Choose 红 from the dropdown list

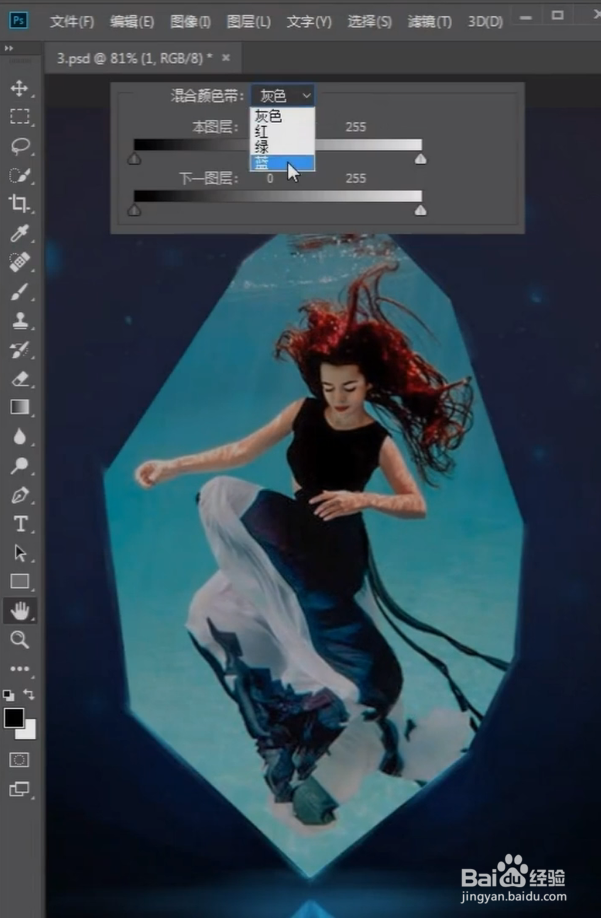point(283,132)
